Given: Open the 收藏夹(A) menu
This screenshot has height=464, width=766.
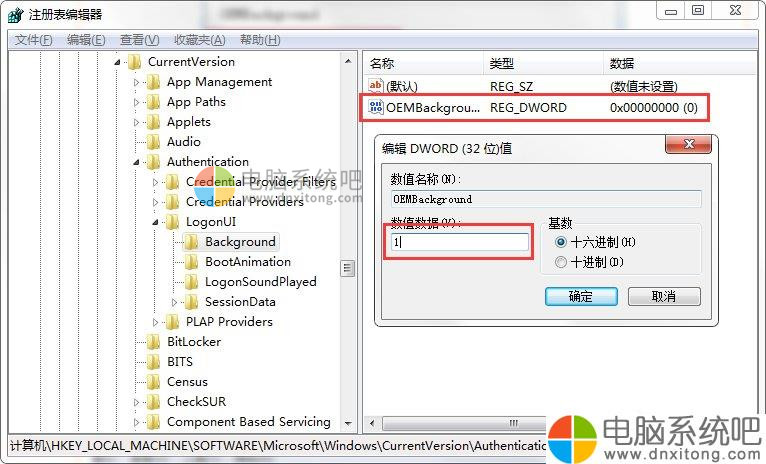Looking at the screenshot, I should (x=201, y=40).
